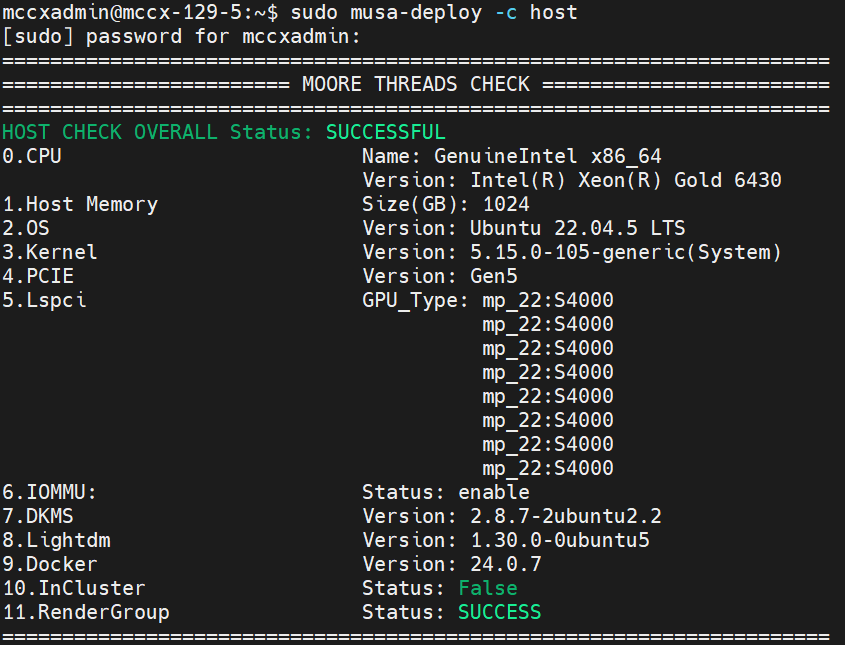Click the '9.Docker' row label
This screenshot has width=845, height=645.
click(x=50, y=564)
